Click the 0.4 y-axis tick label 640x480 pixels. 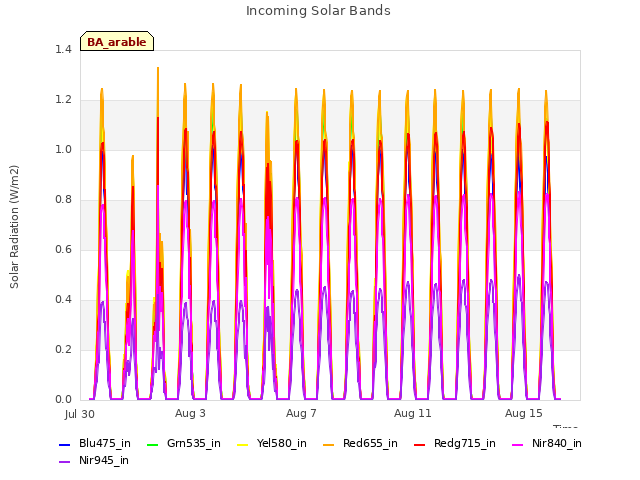[63, 300]
